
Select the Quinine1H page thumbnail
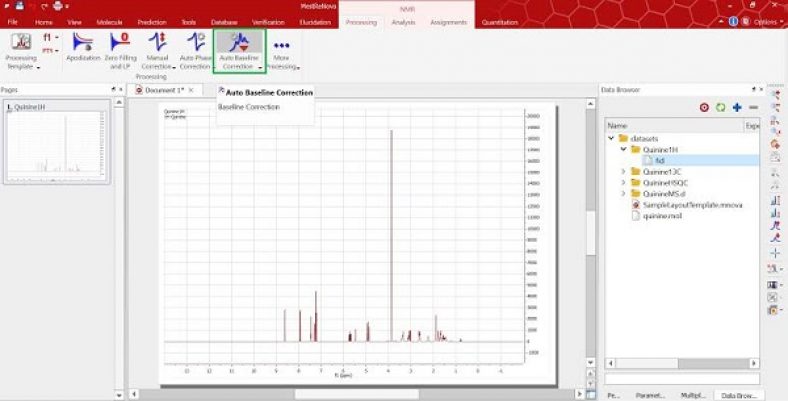pyautogui.click(x=56, y=142)
